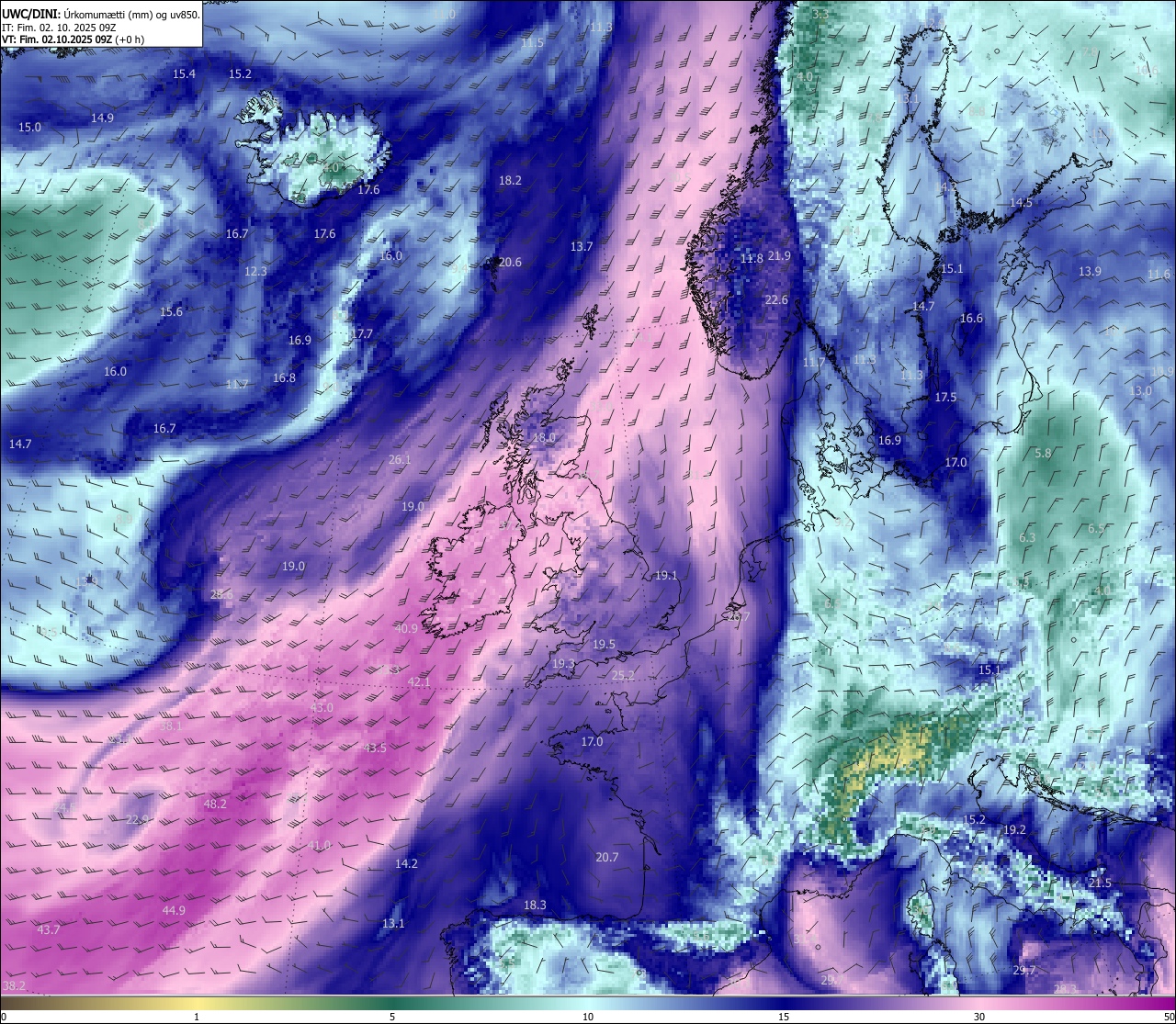Viewport: 1176px width, 1024px height.
Task: Click the map value '13.7'
Action: (582, 246)
